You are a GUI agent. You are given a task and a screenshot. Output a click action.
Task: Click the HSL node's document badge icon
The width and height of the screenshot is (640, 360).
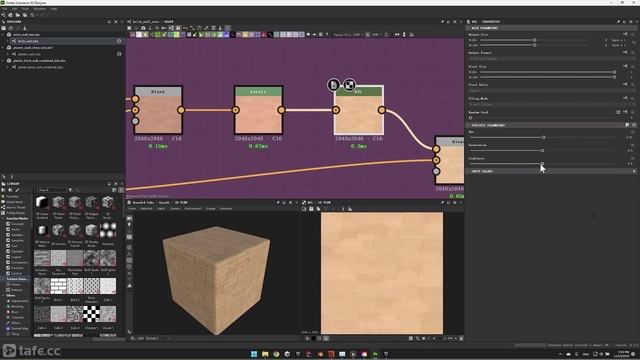pos(333,85)
